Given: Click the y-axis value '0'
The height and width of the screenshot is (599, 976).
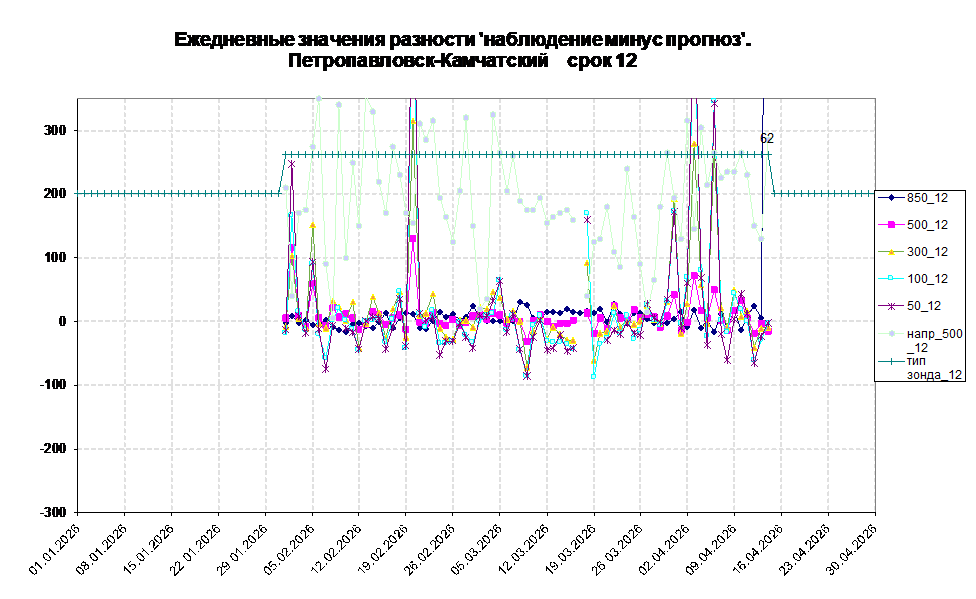Looking at the screenshot, I should [x=62, y=321].
